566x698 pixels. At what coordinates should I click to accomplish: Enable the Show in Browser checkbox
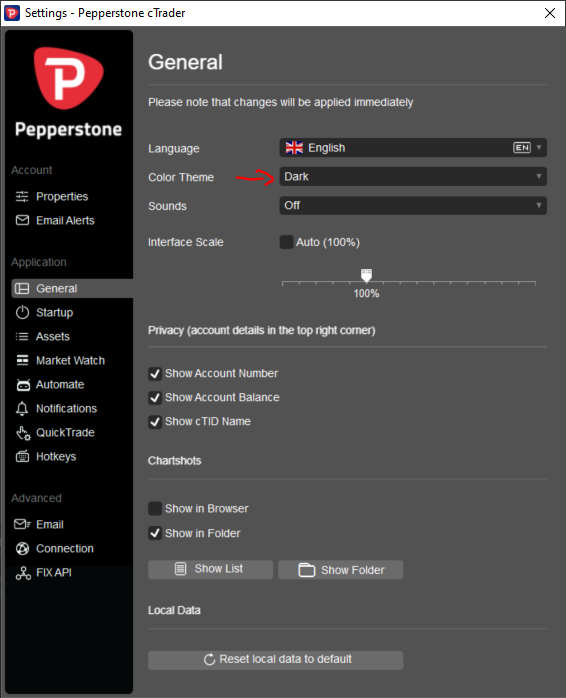coord(155,508)
